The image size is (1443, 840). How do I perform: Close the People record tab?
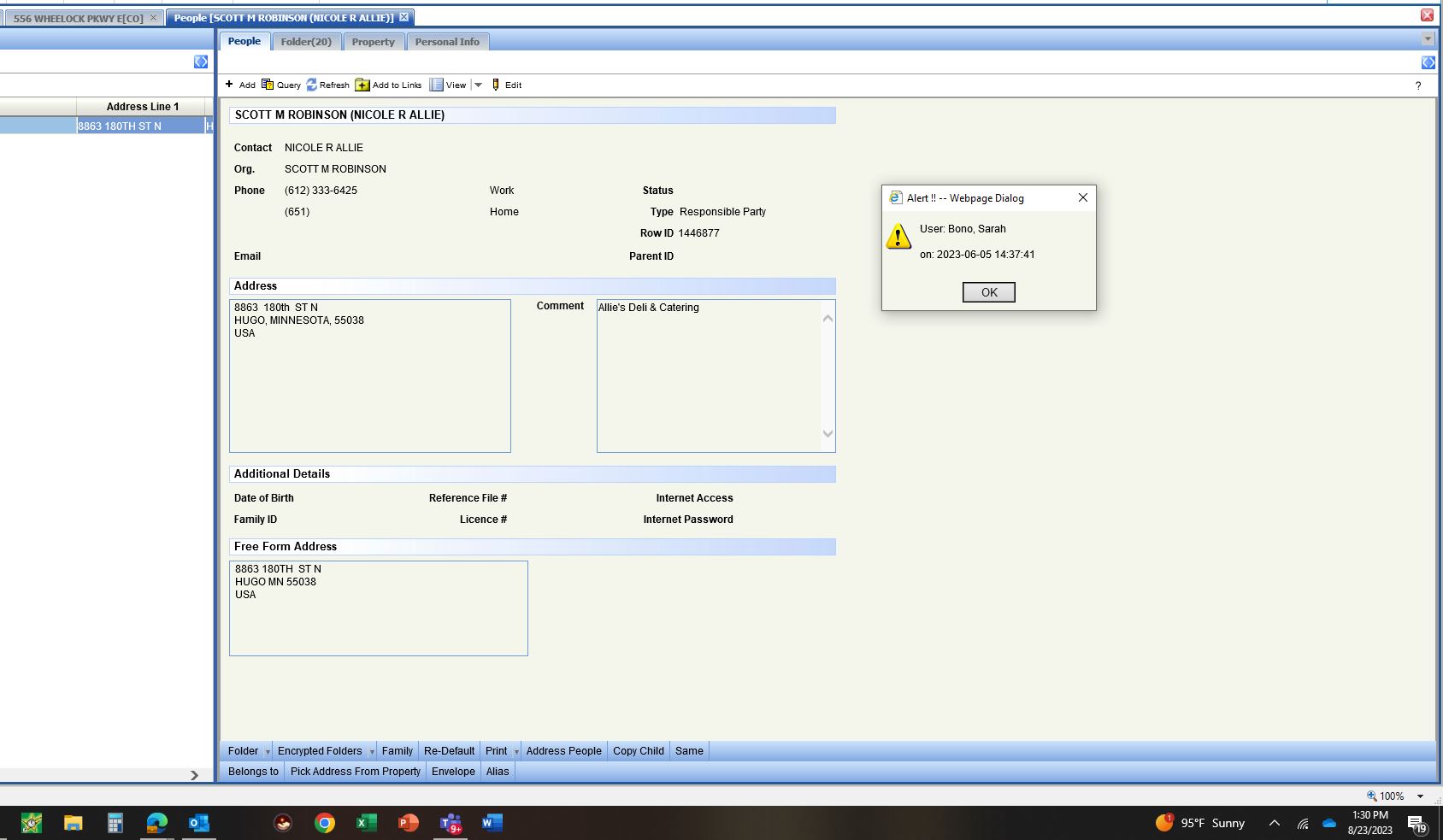(403, 17)
